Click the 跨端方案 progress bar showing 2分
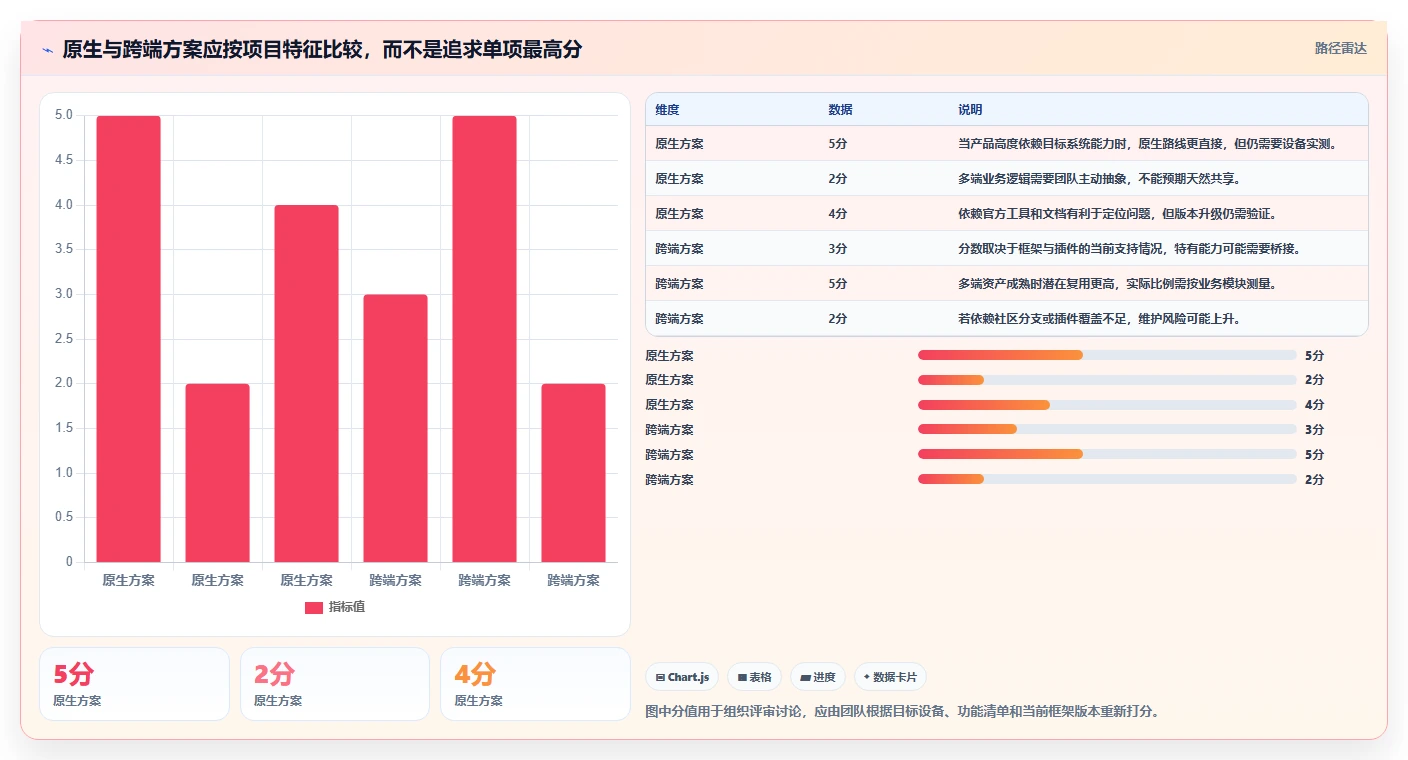 pyautogui.click(x=1107, y=480)
